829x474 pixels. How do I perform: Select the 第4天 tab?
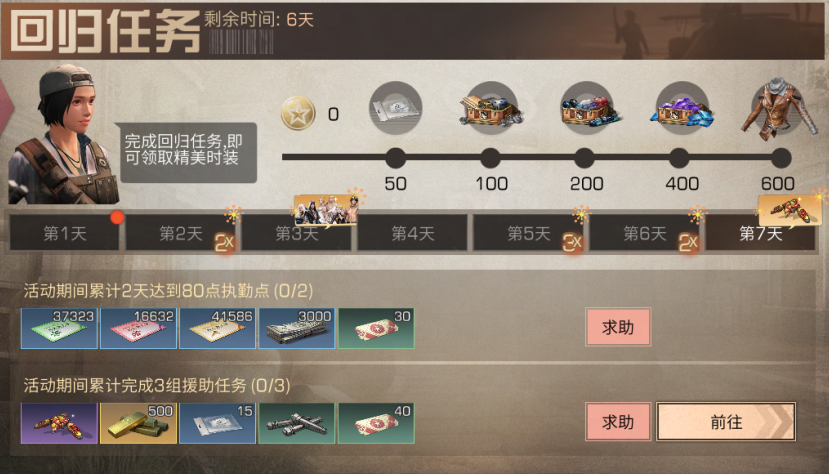pyautogui.click(x=413, y=233)
